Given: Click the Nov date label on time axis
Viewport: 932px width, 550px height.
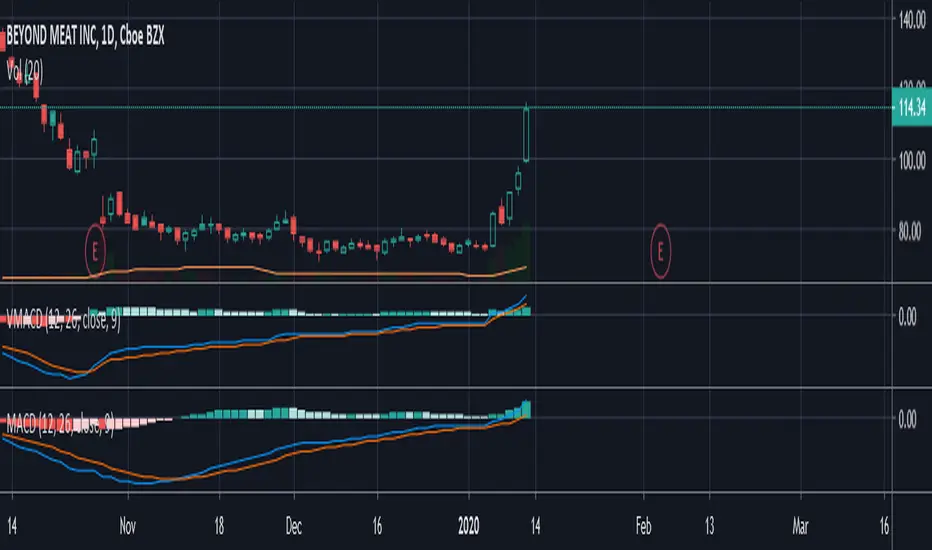Looking at the screenshot, I should click(x=128, y=526).
